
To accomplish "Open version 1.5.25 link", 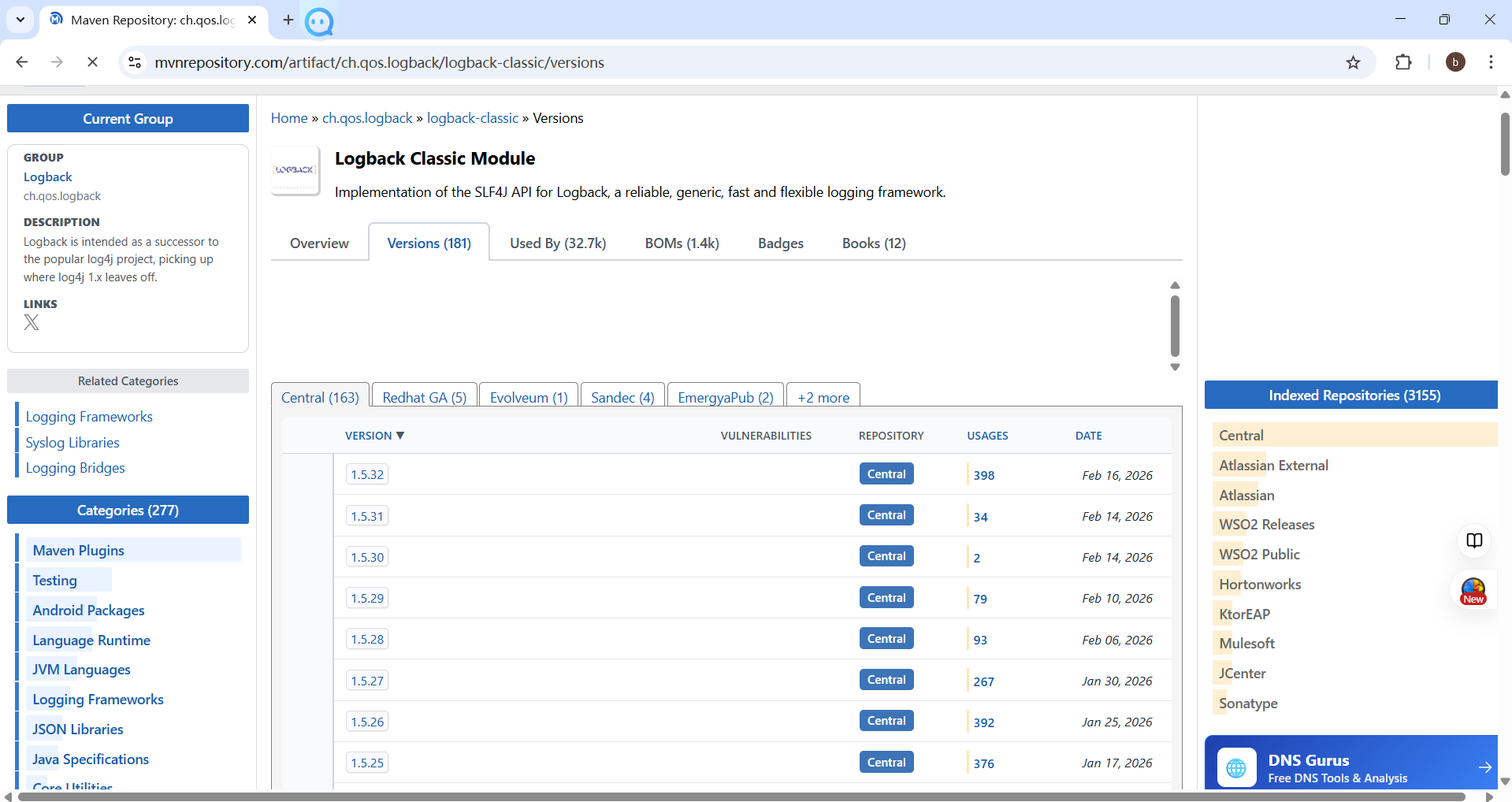I will [367, 763].
